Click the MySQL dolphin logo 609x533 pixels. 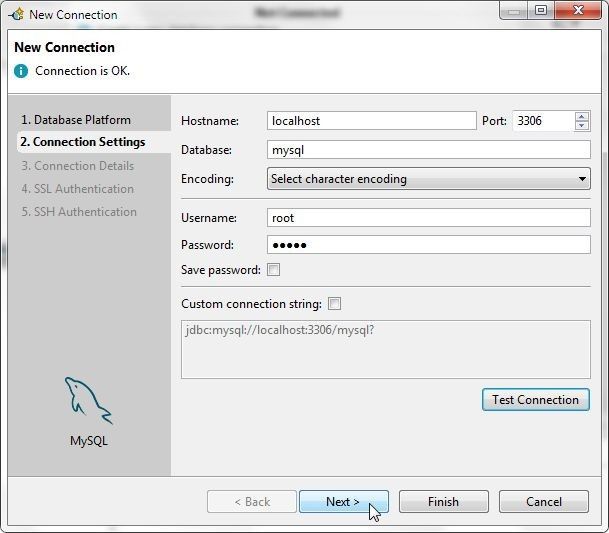pos(89,401)
